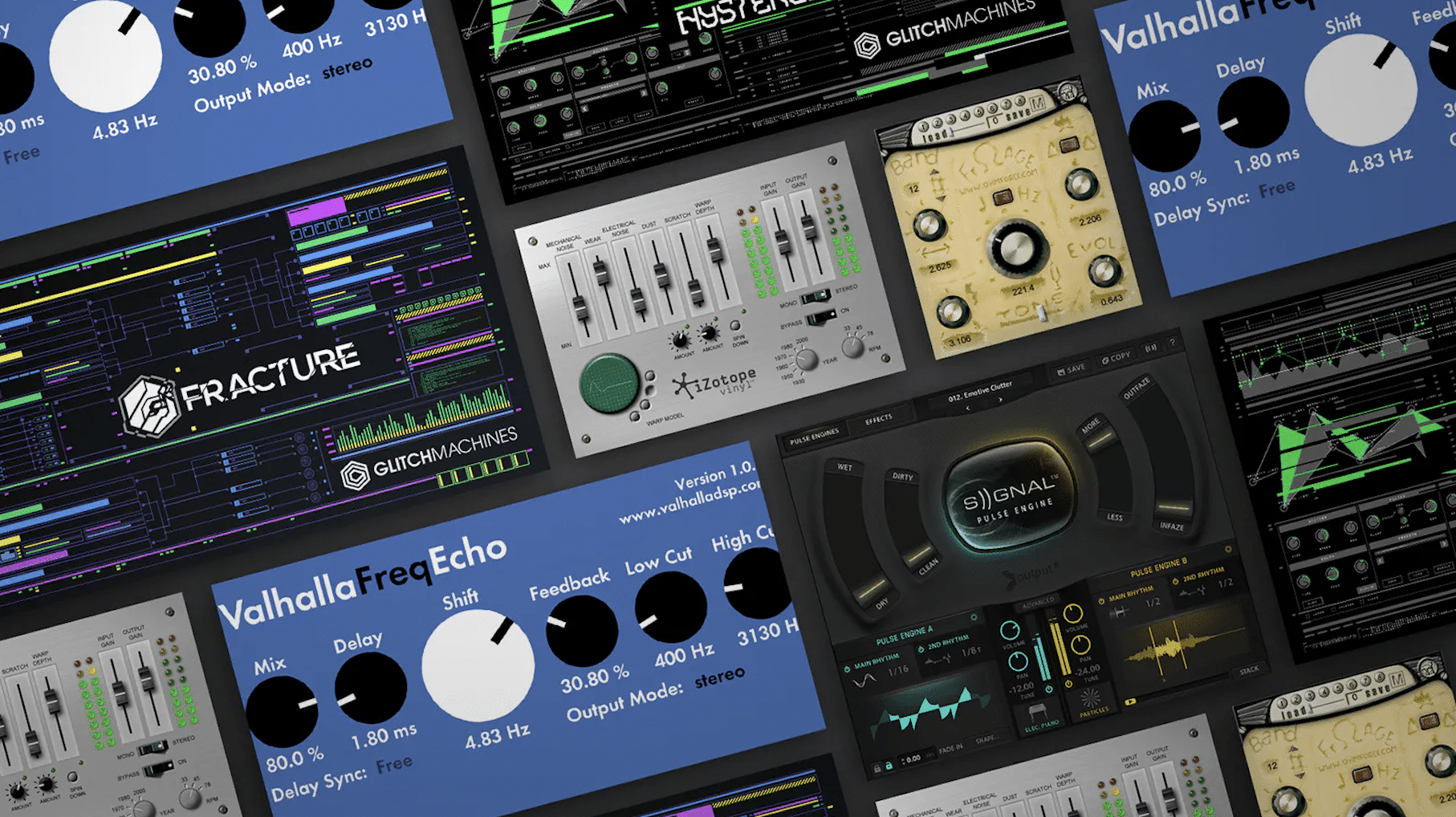Click the yellow play icon under Pulse Engine B
The height and width of the screenshot is (817, 1456).
click(x=1130, y=701)
